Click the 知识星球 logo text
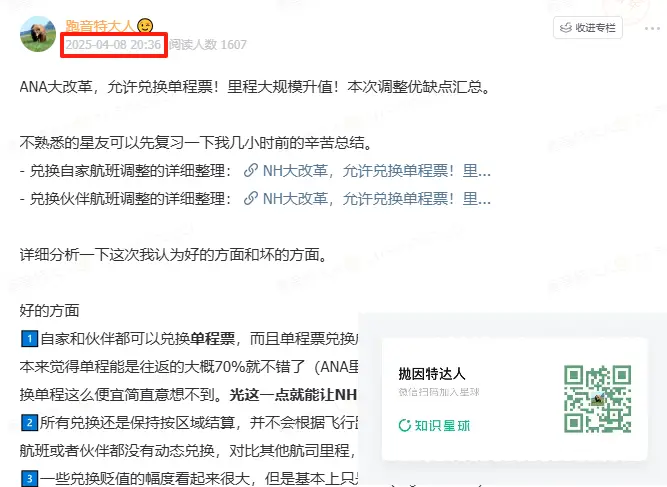 (x=442, y=425)
